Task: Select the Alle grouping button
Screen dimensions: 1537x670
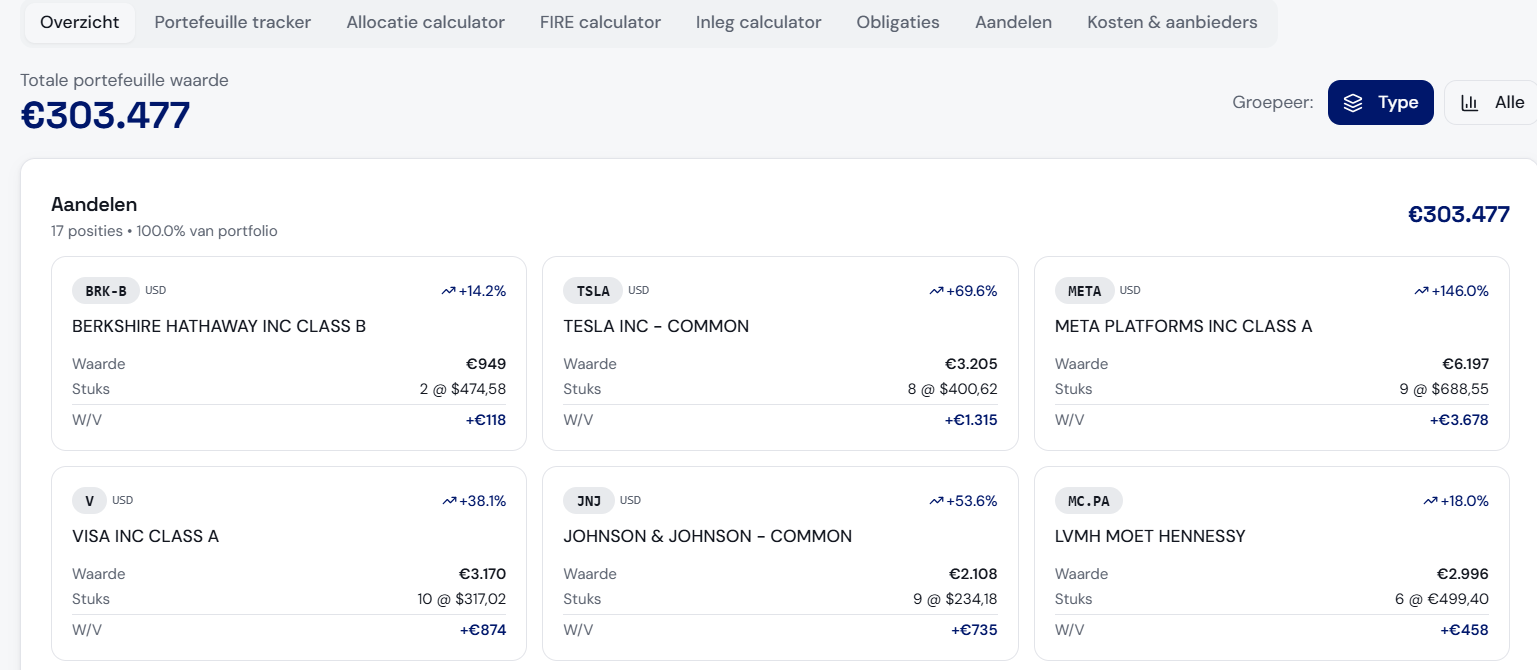Action: coord(1491,103)
